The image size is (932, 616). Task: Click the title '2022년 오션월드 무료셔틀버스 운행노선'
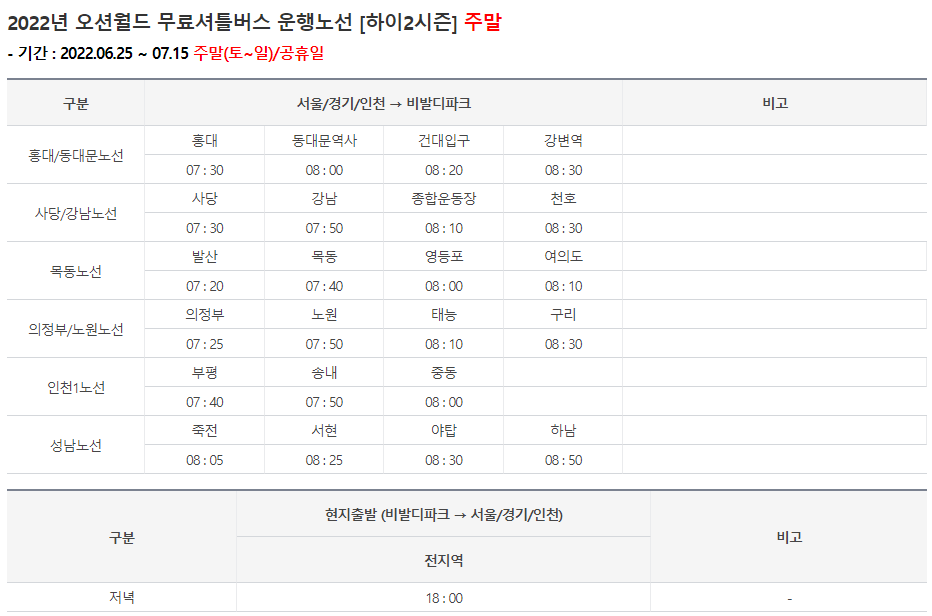pos(181,23)
